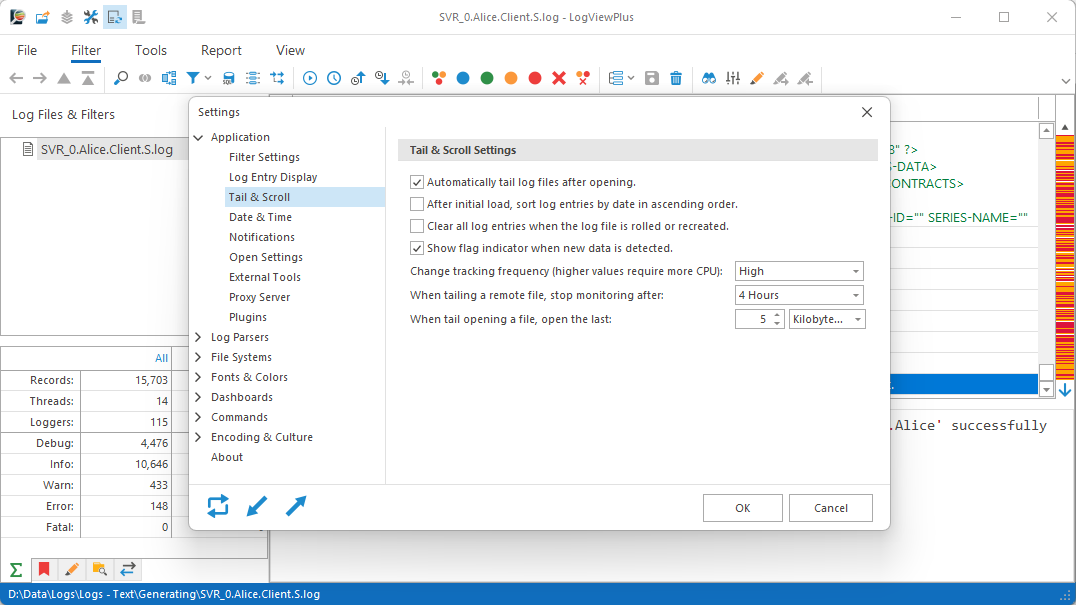Click the clock time filter icon

pyautogui.click(x=334, y=78)
